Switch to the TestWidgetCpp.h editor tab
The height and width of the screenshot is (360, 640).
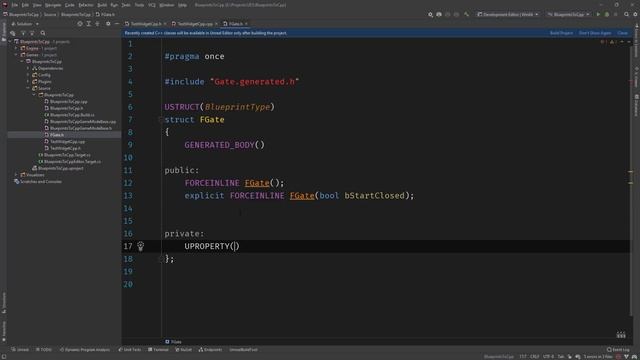(146, 24)
